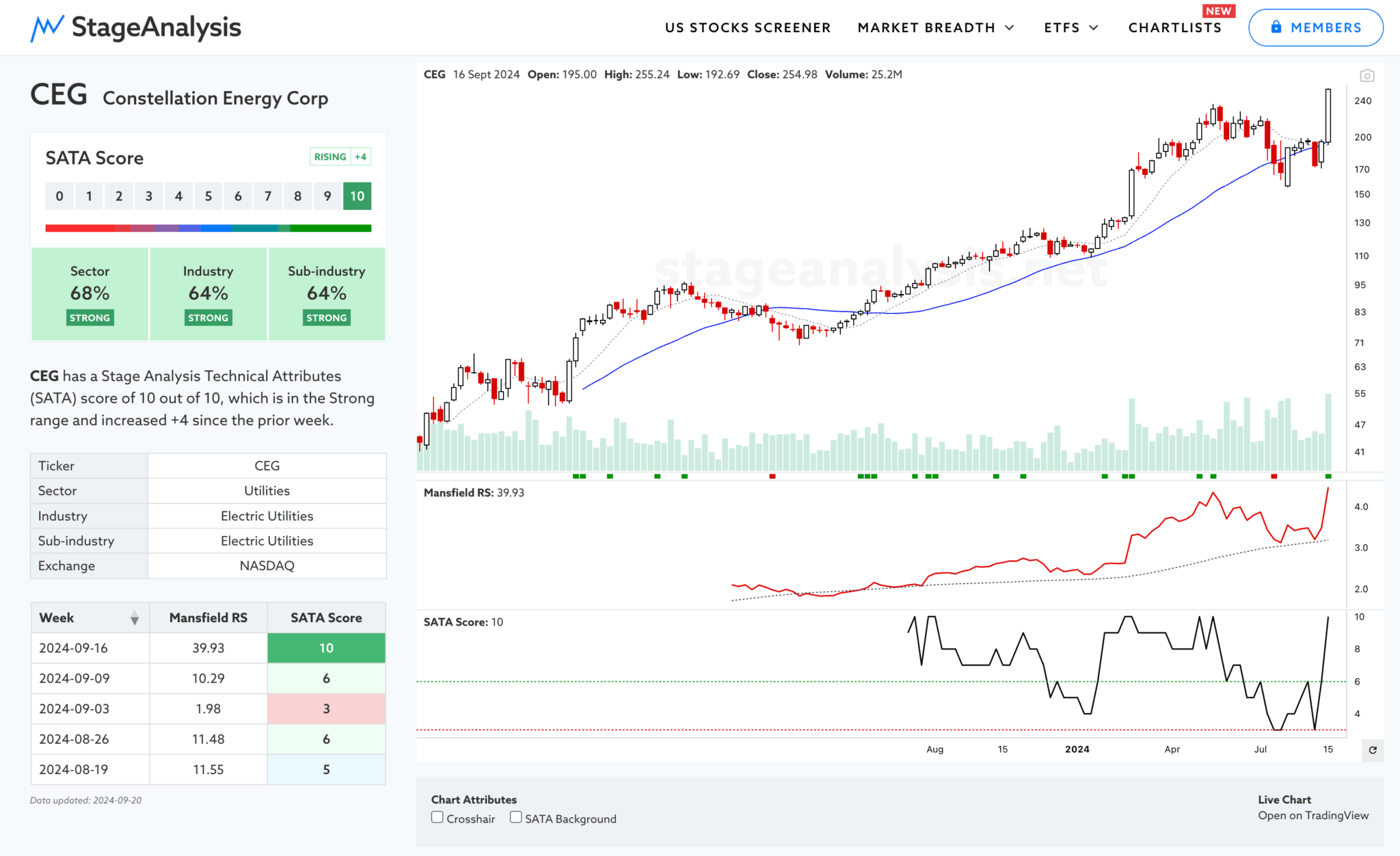Click the Utilities sector value

click(x=267, y=491)
